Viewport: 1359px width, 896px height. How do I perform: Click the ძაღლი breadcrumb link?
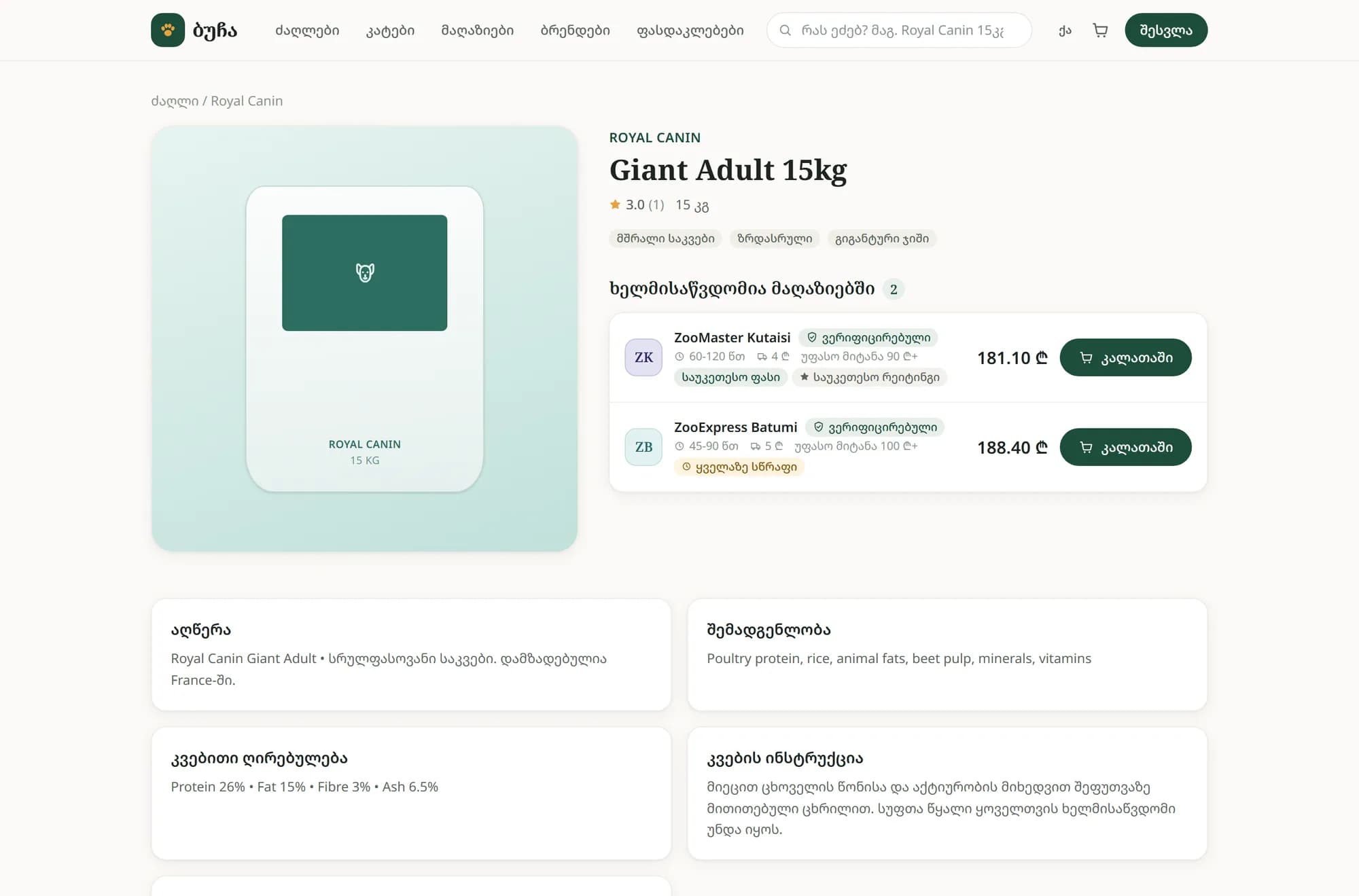(175, 101)
